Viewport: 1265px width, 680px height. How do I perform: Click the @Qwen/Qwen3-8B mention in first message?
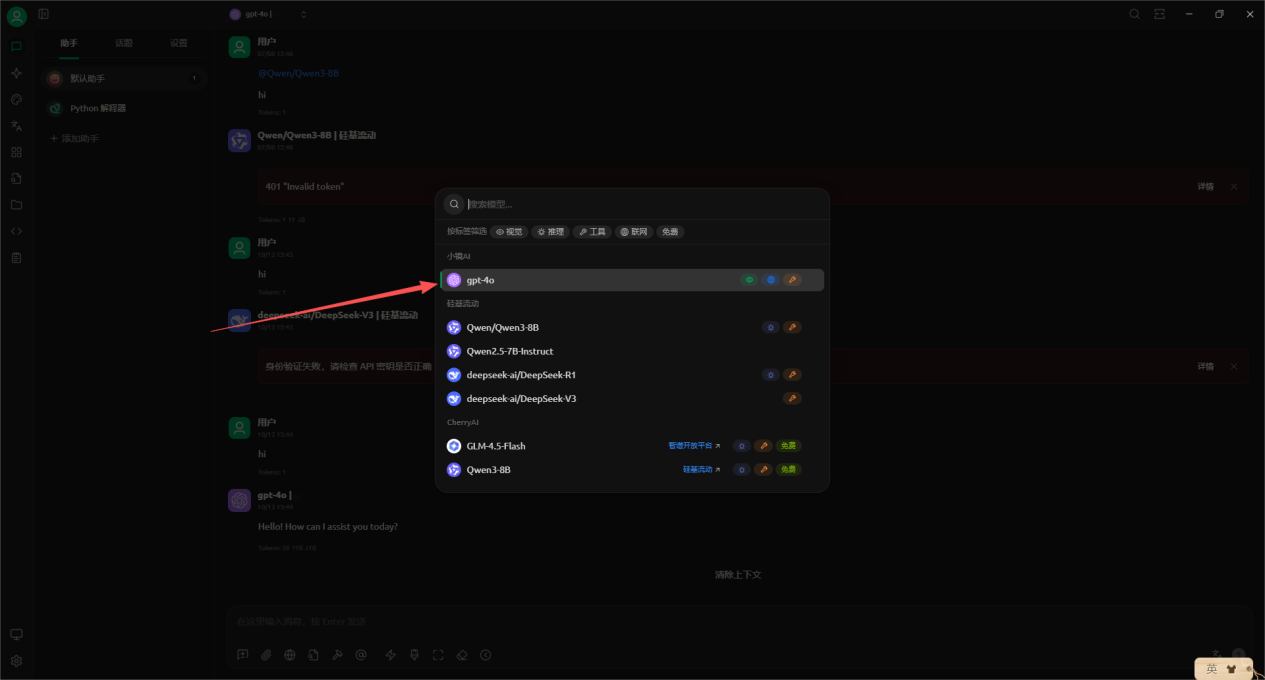pos(298,74)
